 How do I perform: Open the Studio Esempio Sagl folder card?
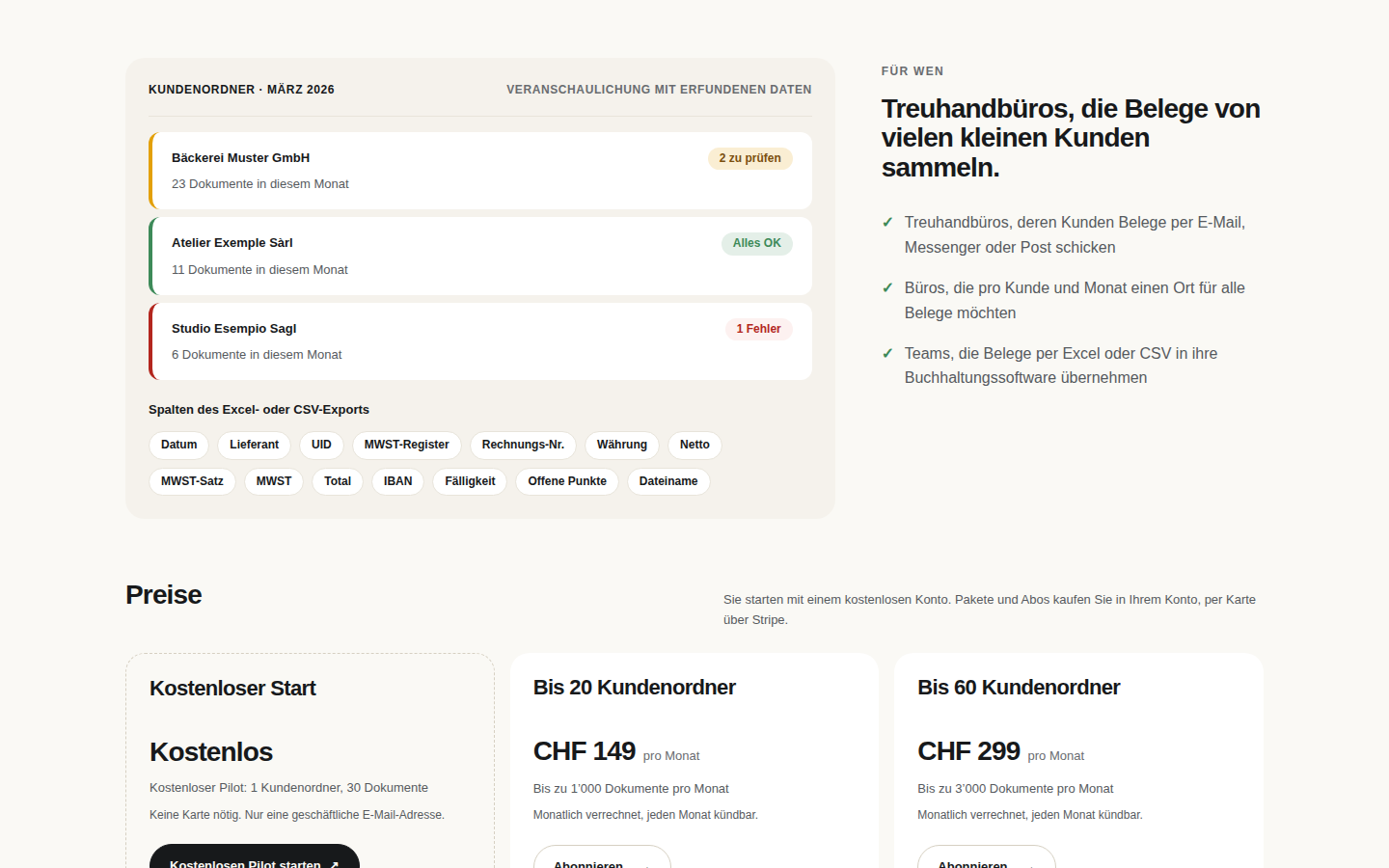tap(480, 341)
